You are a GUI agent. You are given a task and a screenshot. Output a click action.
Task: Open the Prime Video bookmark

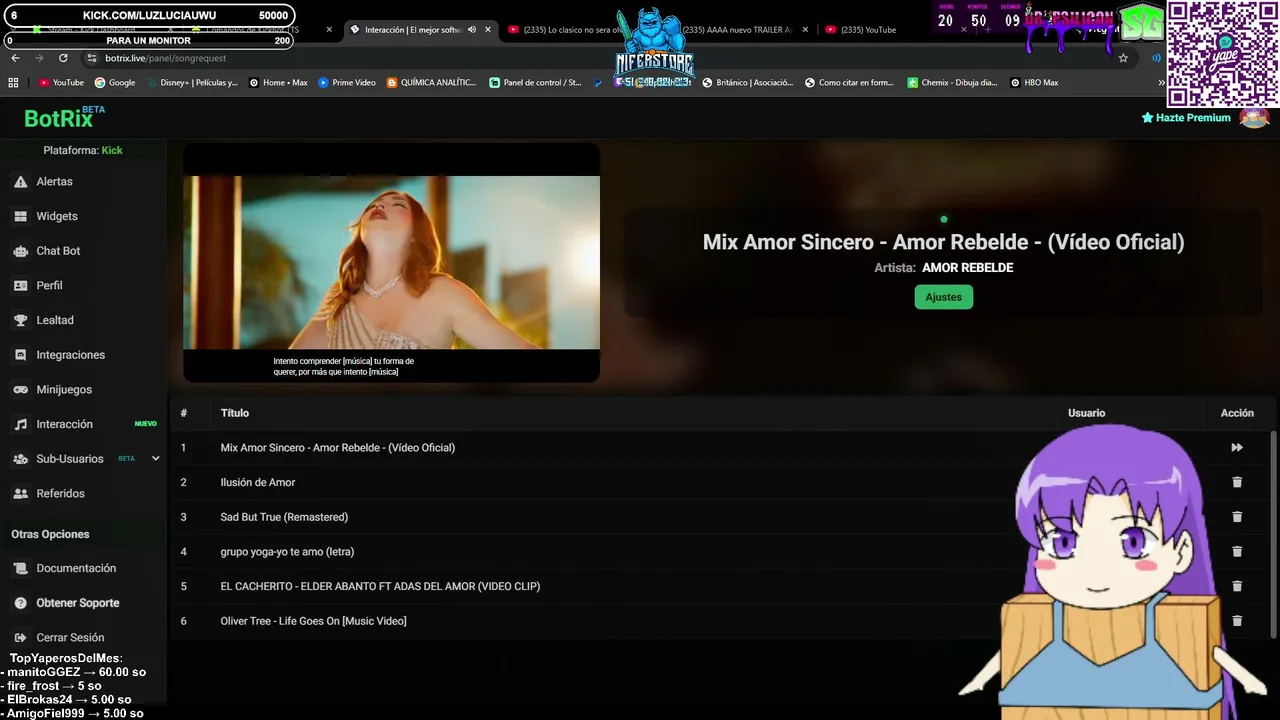tap(347, 83)
